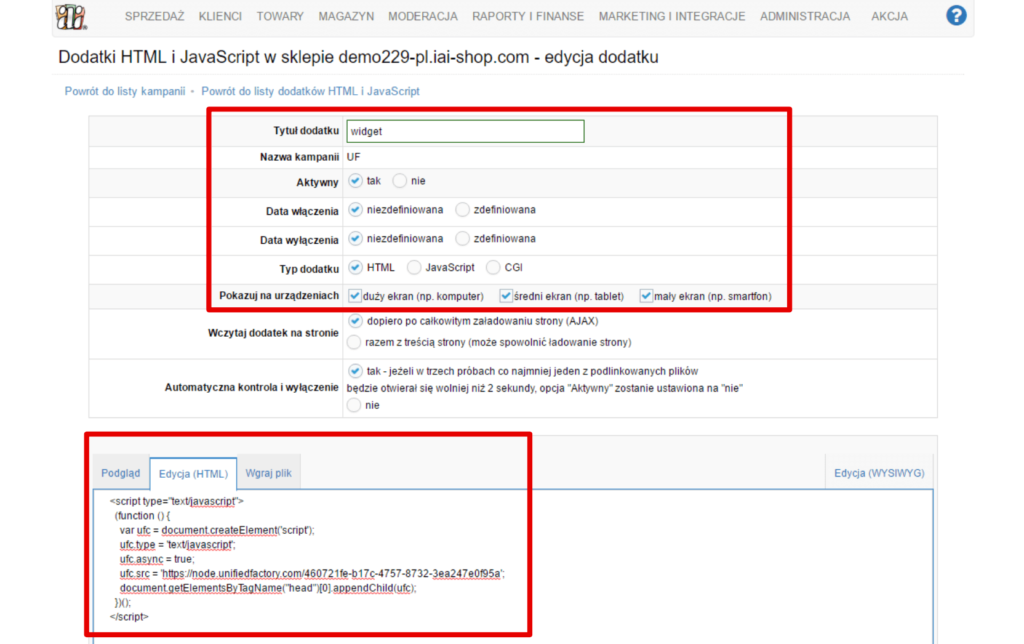The height and width of the screenshot is (644, 1024).
Task: Select HTML as Typ dodatku
Action: coord(355,267)
